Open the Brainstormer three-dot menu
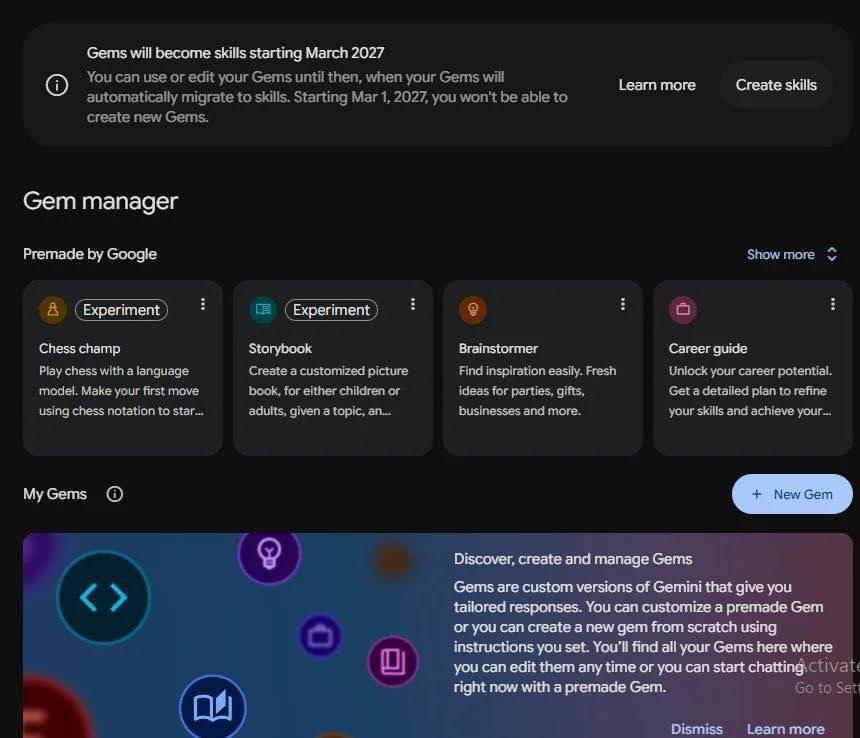The width and height of the screenshot is (860, 738). click(x=623, y=304)
